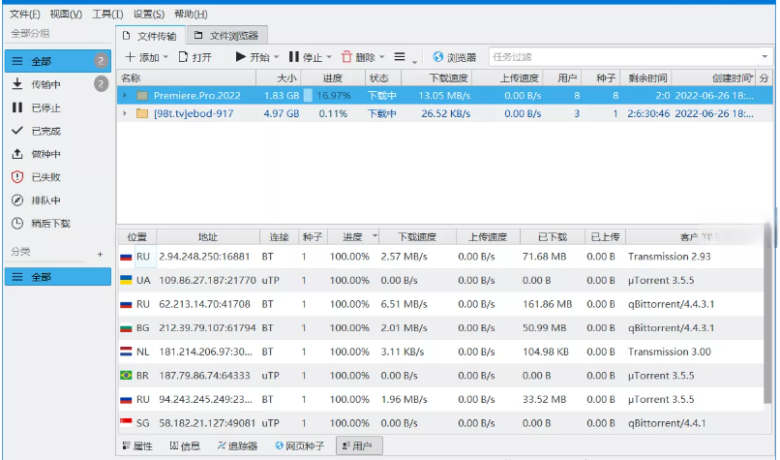The height and width of the screenshot is (460, 780).
Task: Open the 文件(F) menu
Action: click(x=24, y=14)
